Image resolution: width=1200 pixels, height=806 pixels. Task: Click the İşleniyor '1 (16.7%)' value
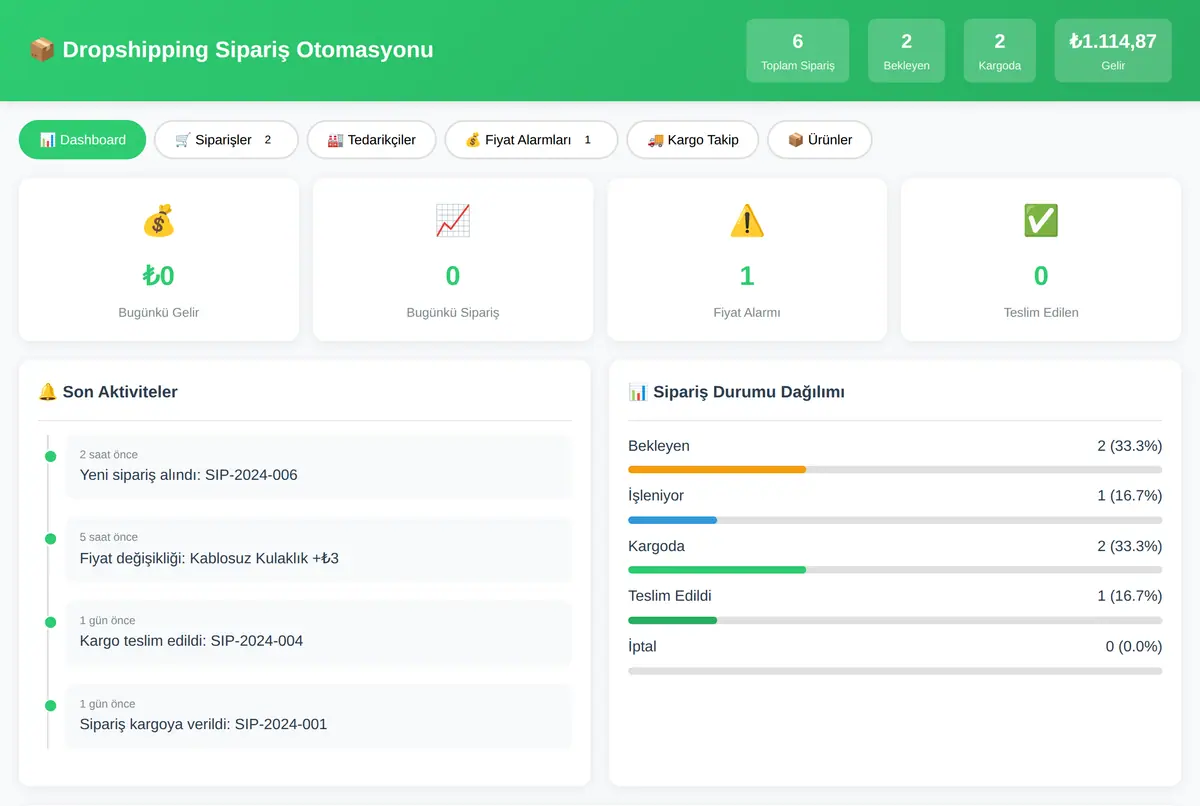pyautogui.click(x=1130, y=496)
